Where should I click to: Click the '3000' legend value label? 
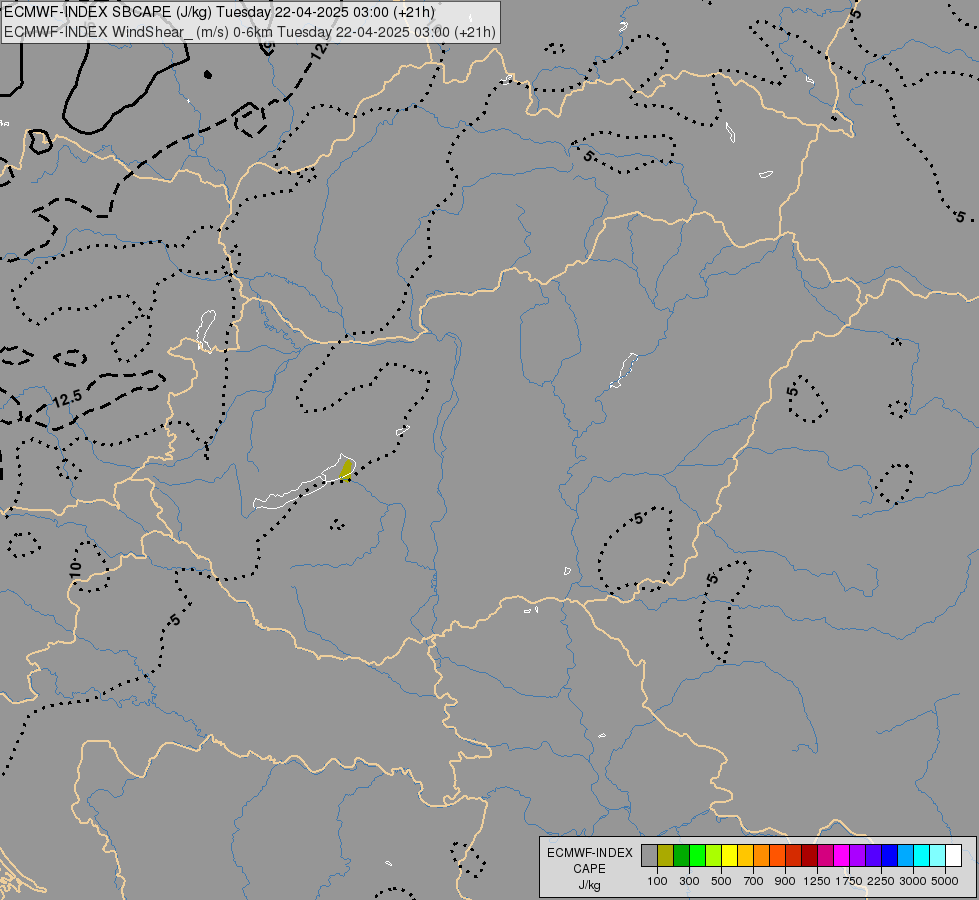pos(913,881)
